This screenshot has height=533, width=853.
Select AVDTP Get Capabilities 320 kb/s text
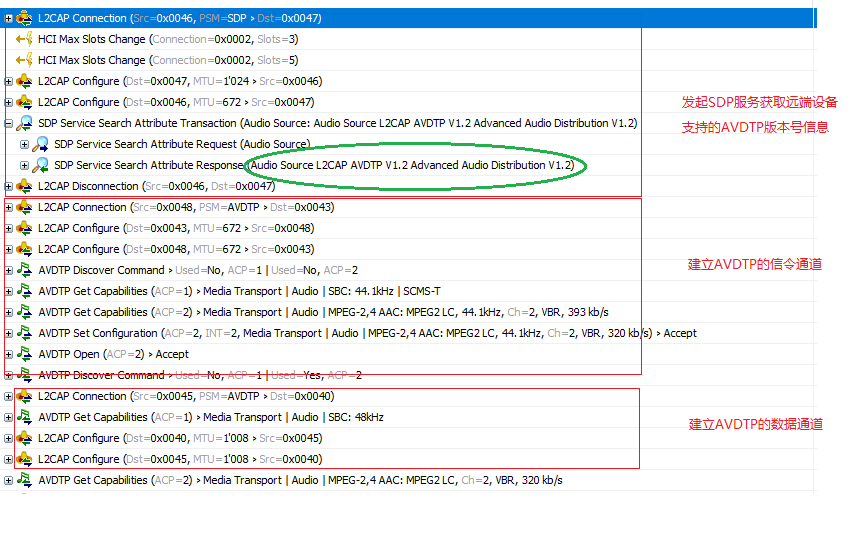[x=300, y=480]
